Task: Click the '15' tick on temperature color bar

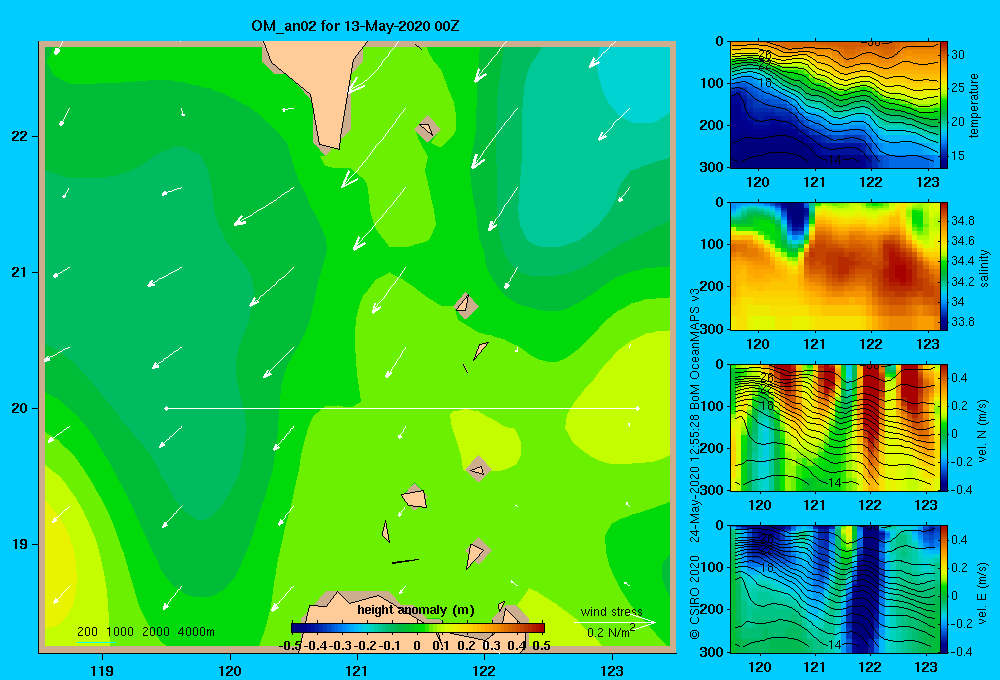Action: tap(957, 156)
